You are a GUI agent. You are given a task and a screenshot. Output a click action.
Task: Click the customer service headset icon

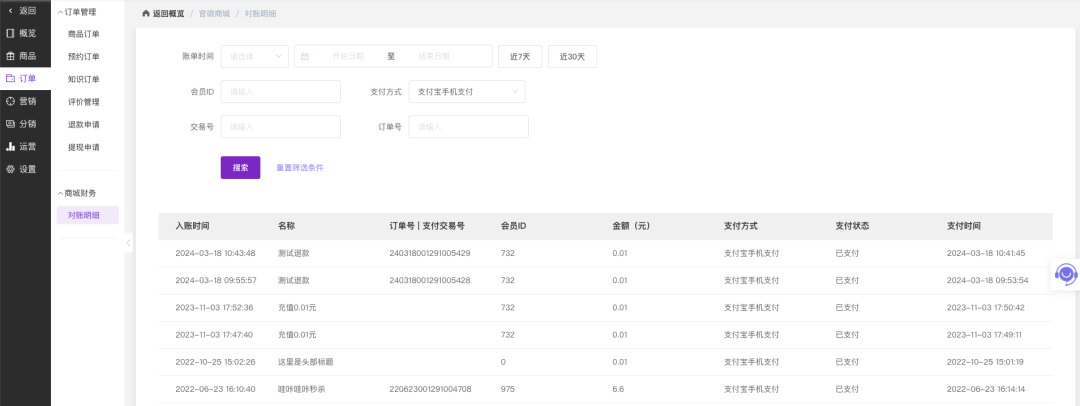pyautogui.click(x=1066, y=273)
